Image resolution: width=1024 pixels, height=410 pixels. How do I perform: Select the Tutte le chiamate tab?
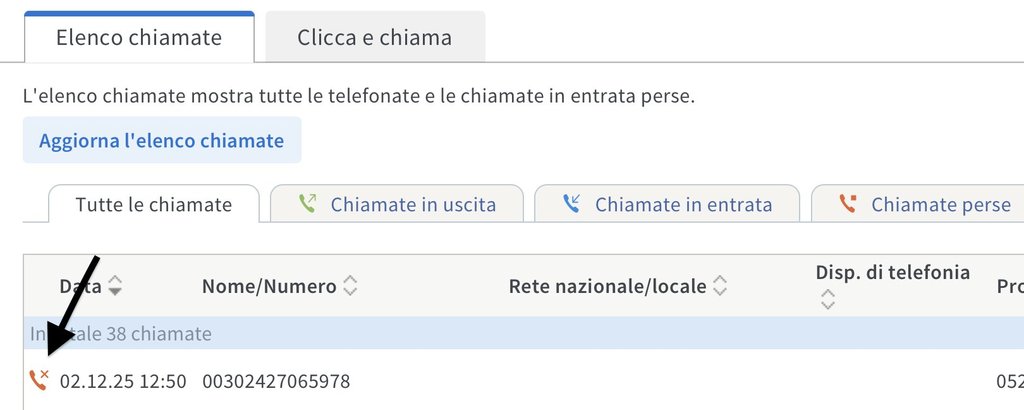click(154, 204)
